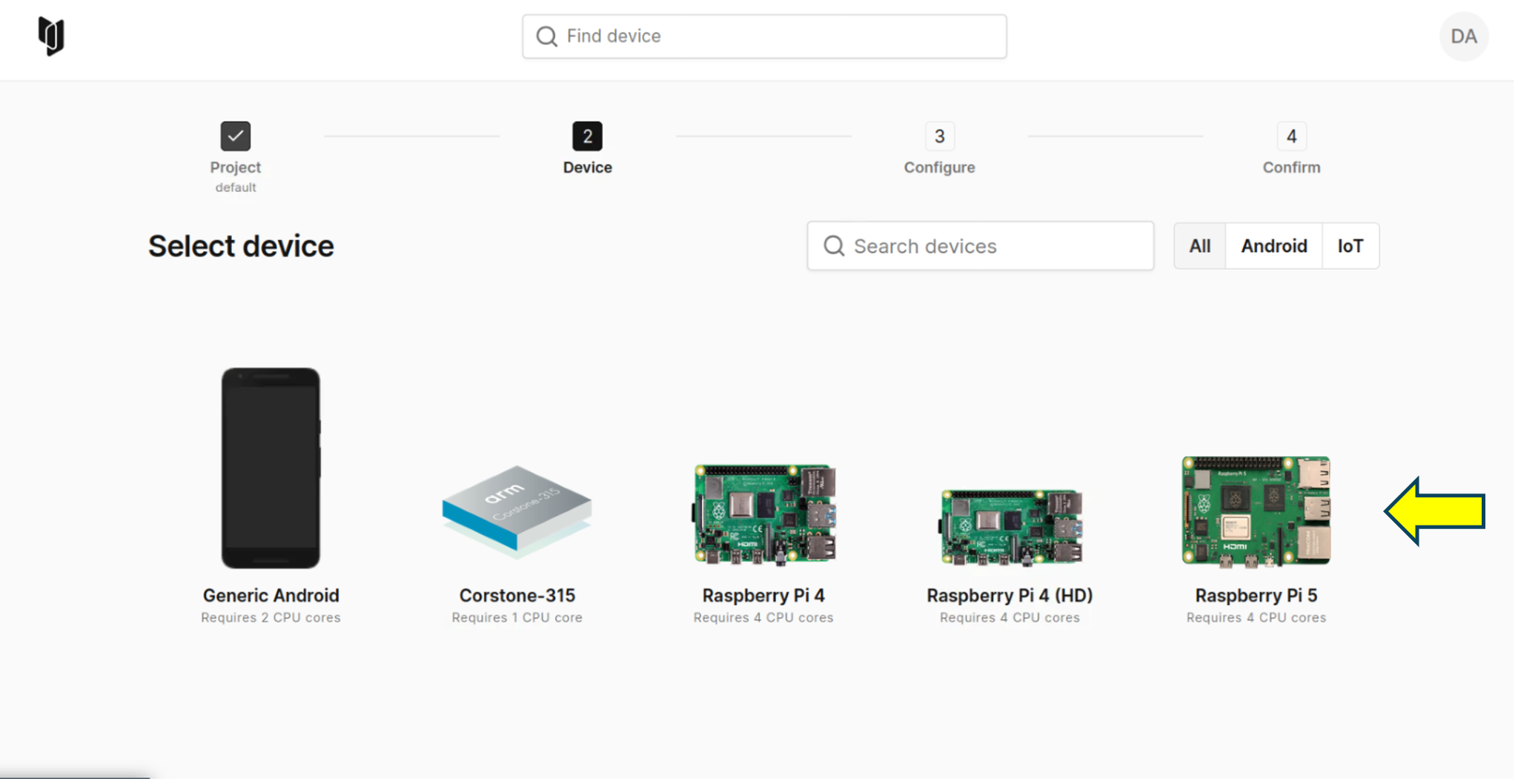Click the step 3 Configure badge

[x=939, y=136]
